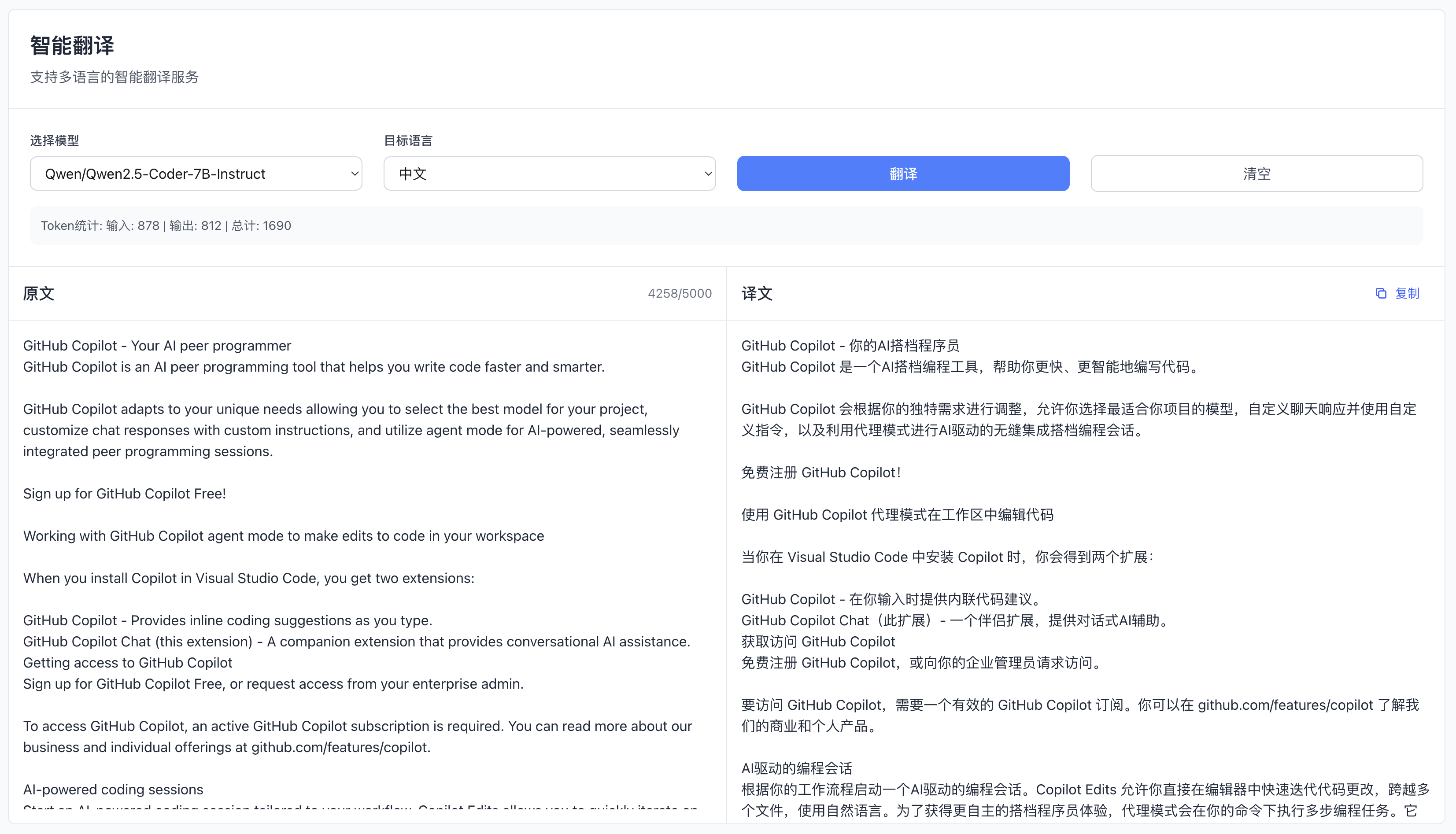This screenshot has height=834, width=1456.
Task: Click the 原文 panel heading
Action: click(x=38, y=293)
